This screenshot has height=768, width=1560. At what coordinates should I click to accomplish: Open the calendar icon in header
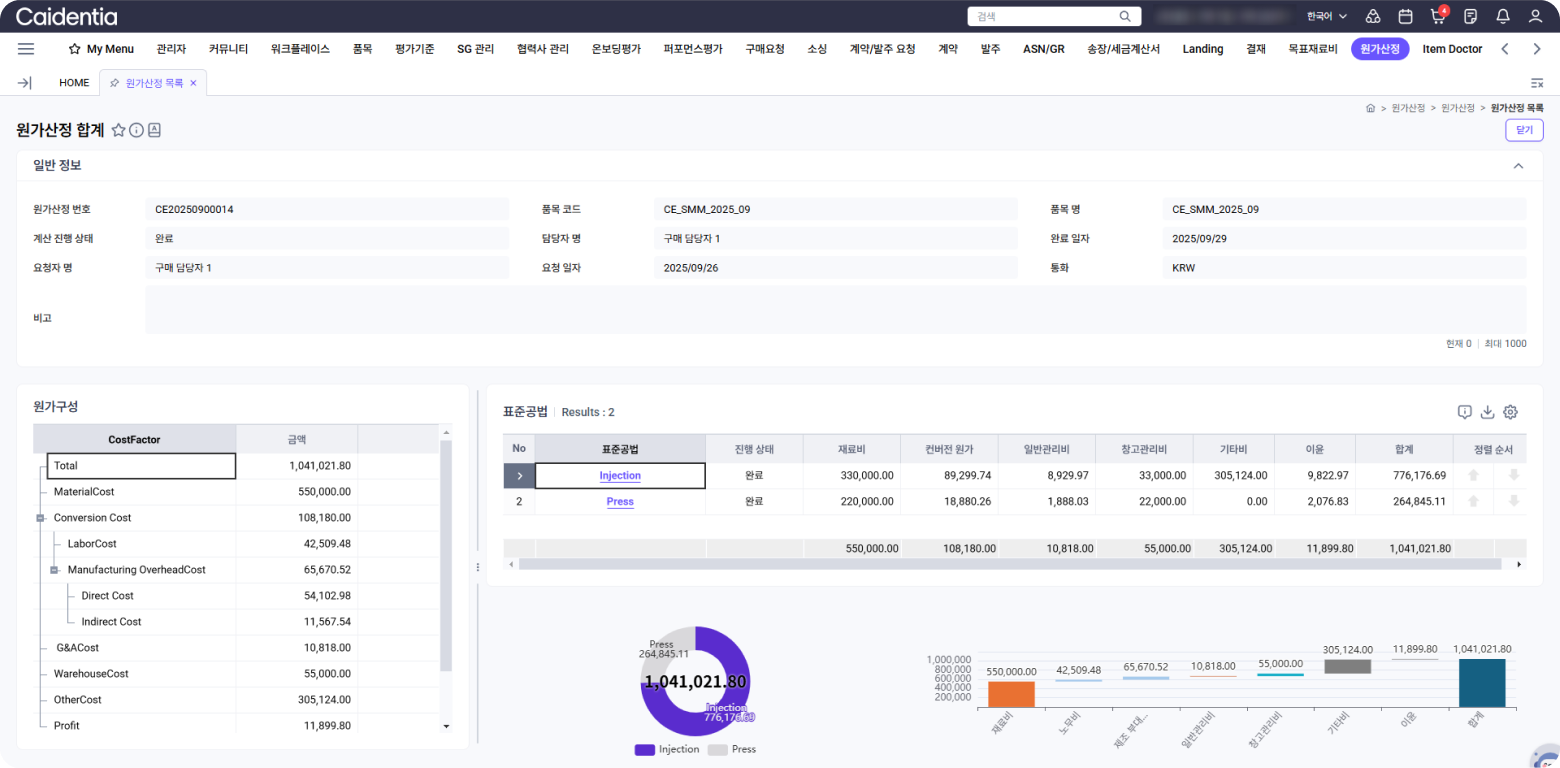(x=1405, y=17)
